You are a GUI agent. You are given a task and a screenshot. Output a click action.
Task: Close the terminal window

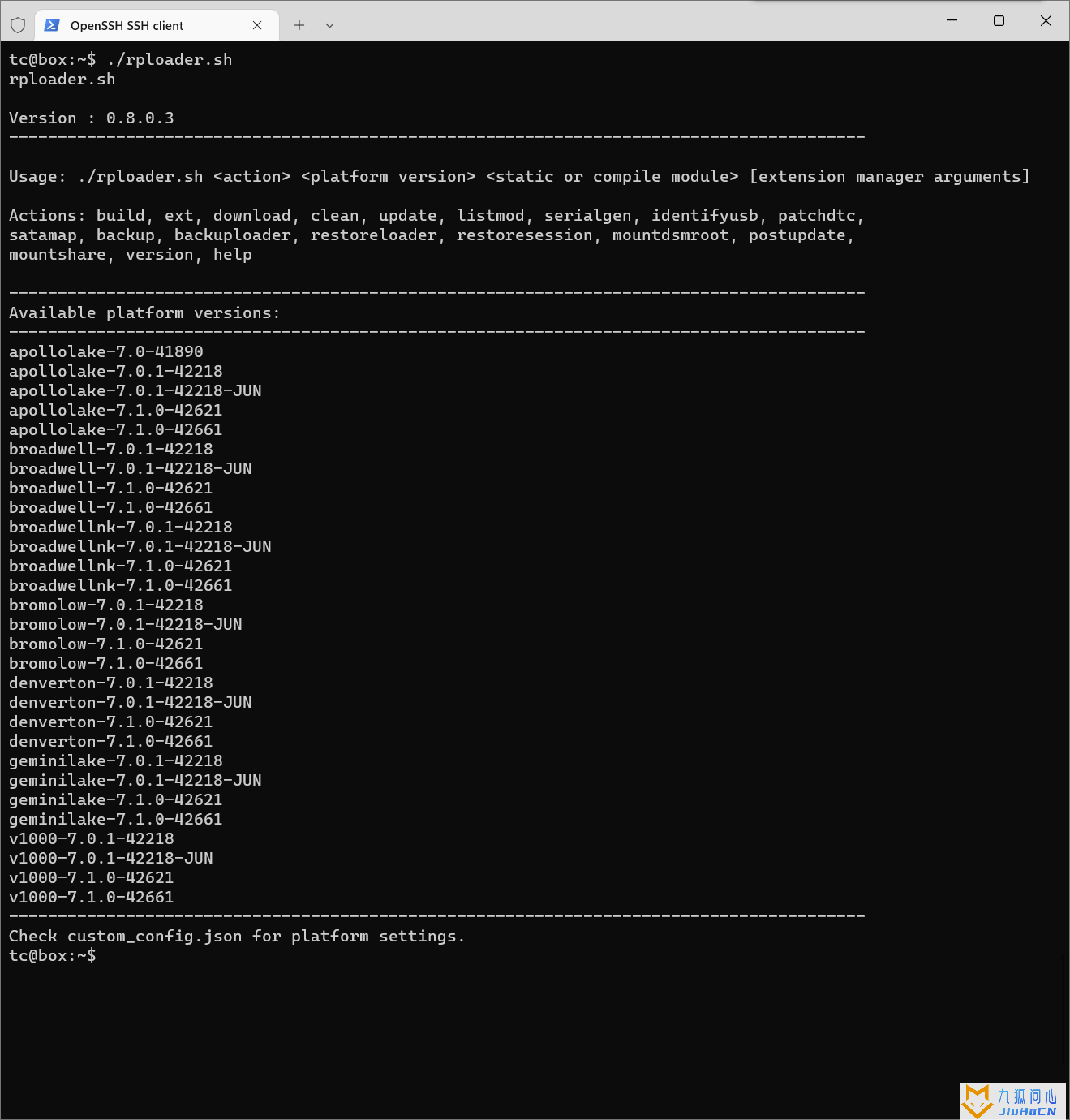[x=1046, y=20]
